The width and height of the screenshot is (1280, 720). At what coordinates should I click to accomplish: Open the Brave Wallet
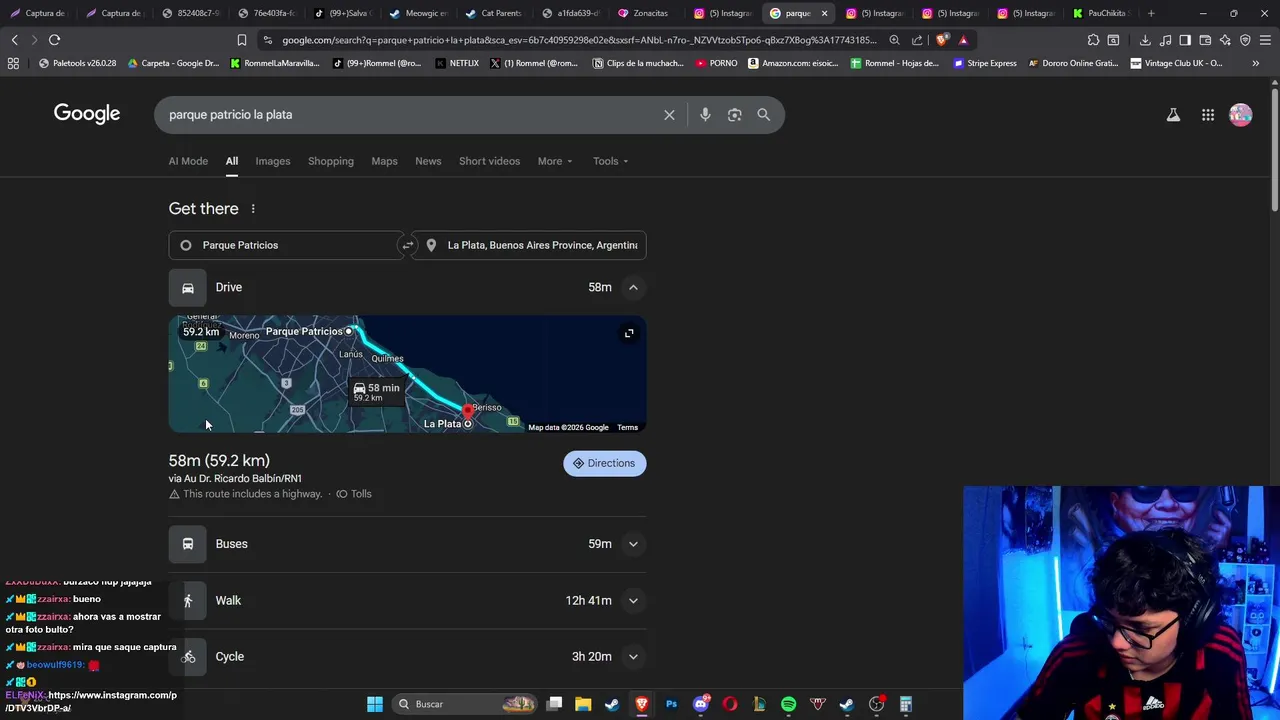click(1205, 40)
